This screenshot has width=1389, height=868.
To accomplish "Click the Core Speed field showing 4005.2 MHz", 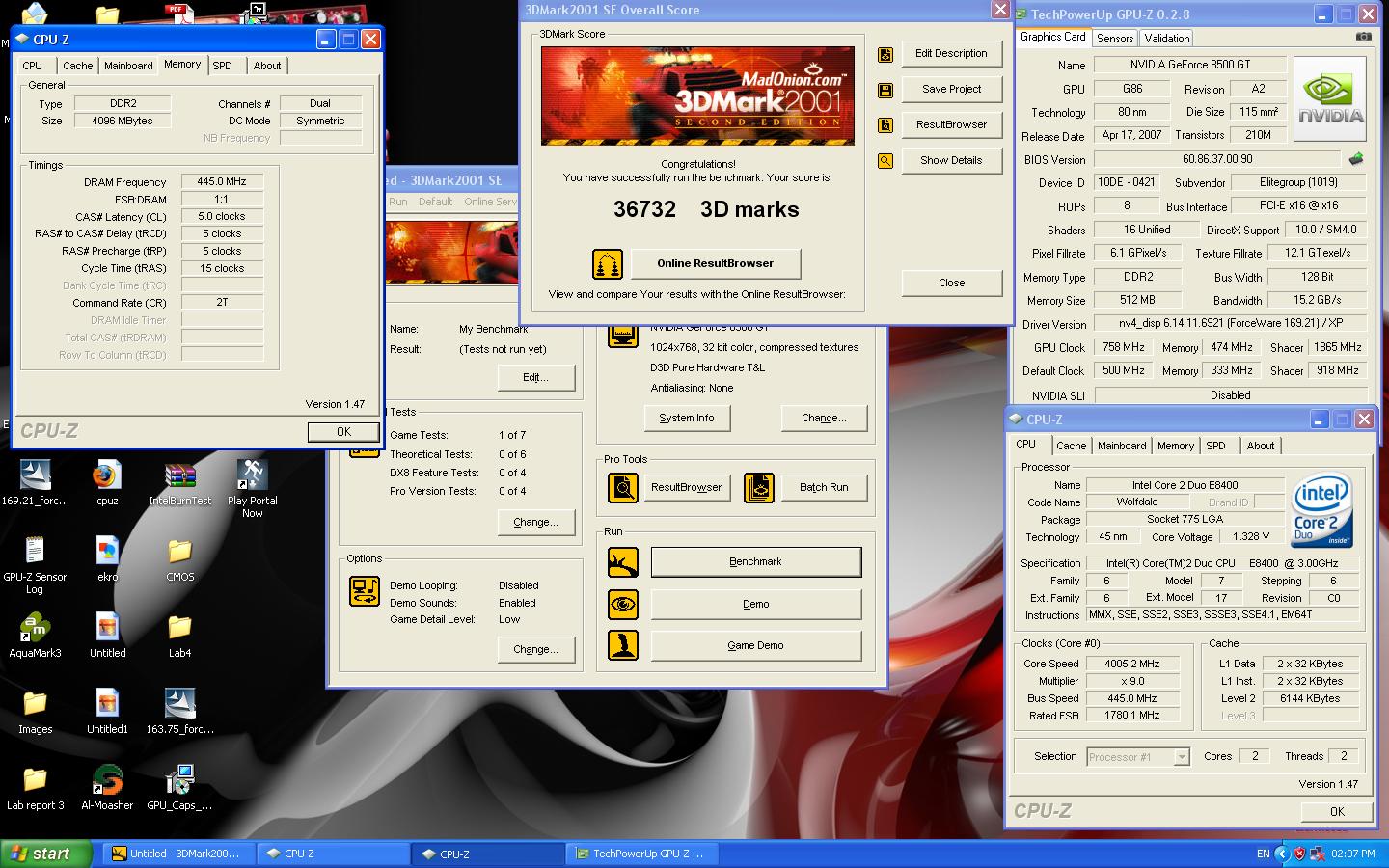I will point(1133,665).
